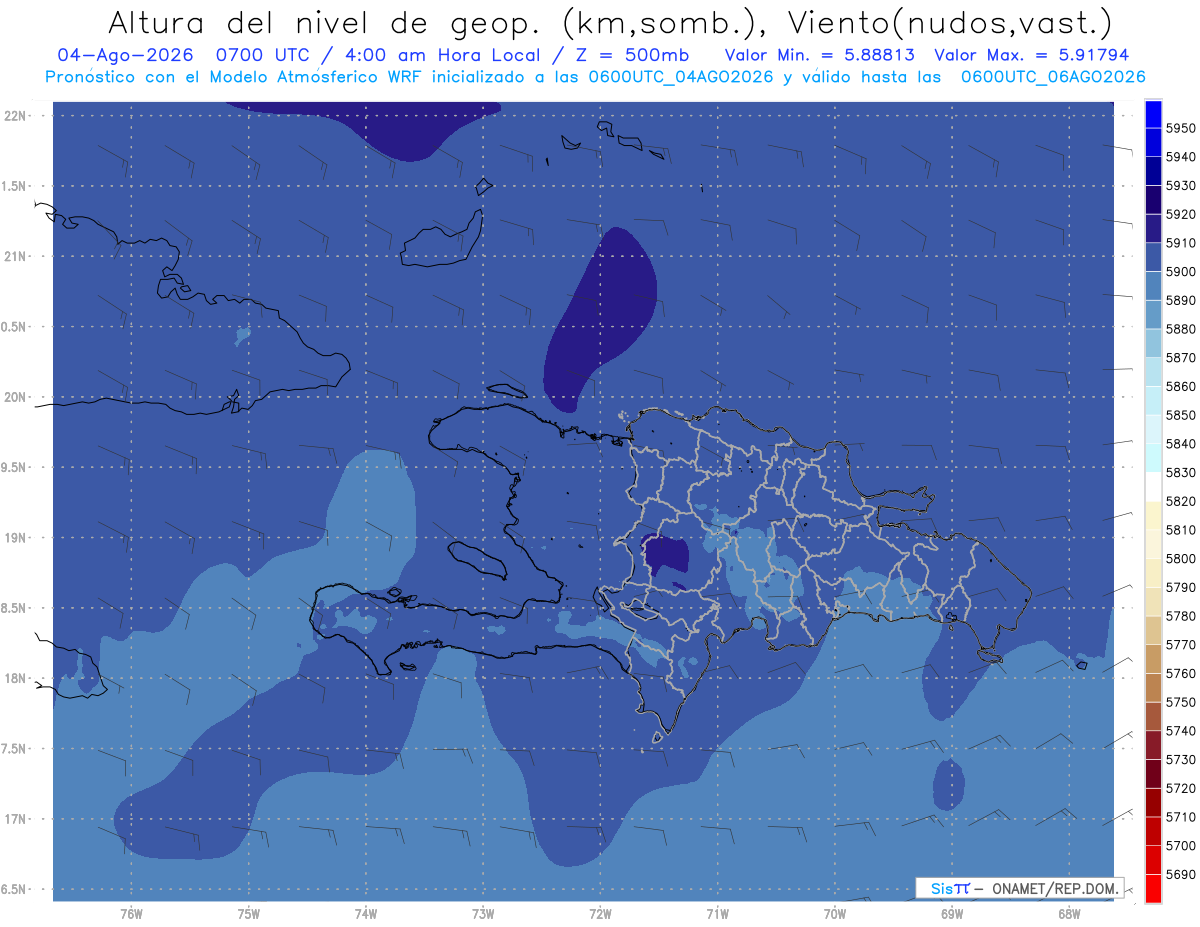Click the 5690 value on the color scale
Screen dimensions: 1200x927
[1181, 874]
